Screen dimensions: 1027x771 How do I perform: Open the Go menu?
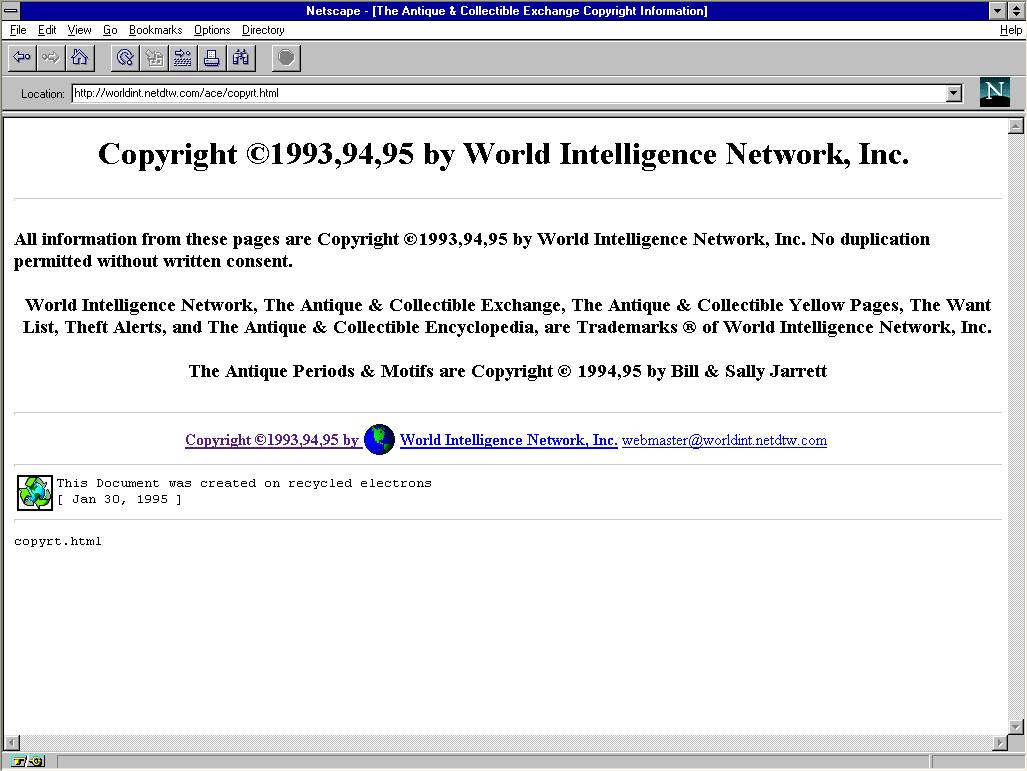[110, 30]
